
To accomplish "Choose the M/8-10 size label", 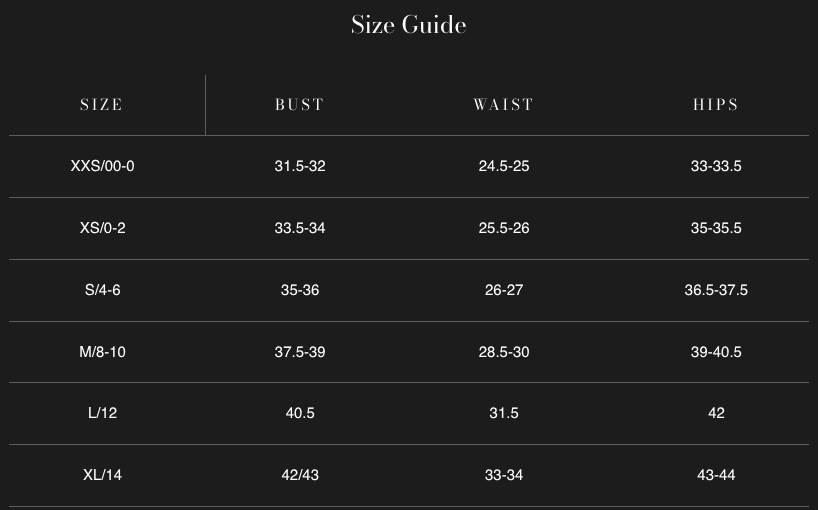I will (102, 352).
